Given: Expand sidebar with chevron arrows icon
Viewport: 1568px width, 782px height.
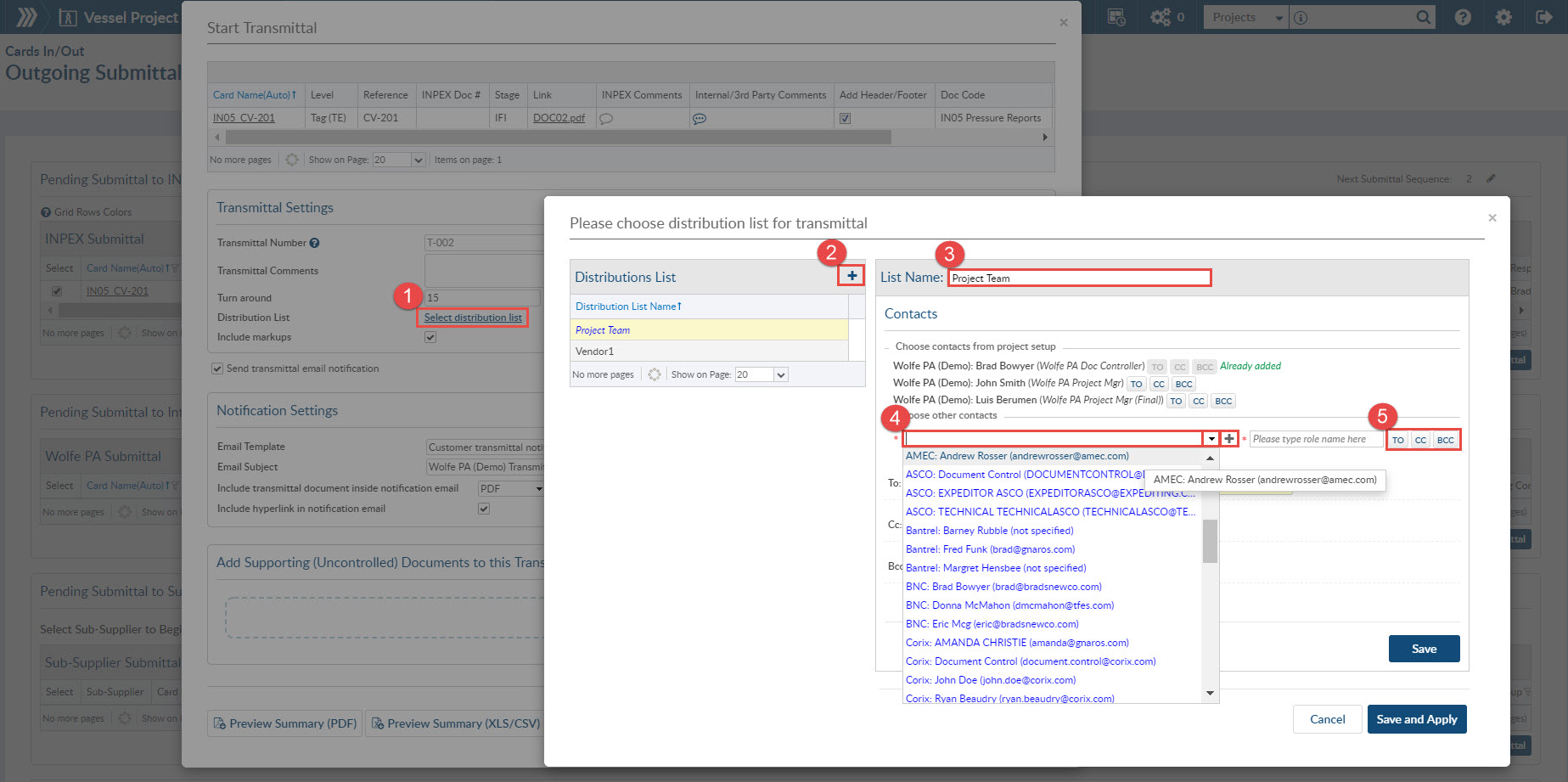Looking at the screenshot, I should point(27,17).
